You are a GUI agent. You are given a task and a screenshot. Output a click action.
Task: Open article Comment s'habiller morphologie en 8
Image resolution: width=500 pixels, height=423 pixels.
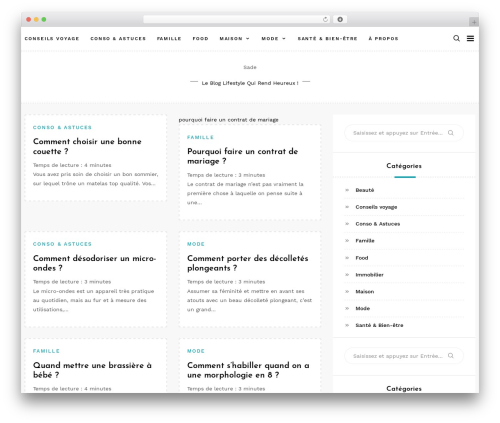click(248, 370)
